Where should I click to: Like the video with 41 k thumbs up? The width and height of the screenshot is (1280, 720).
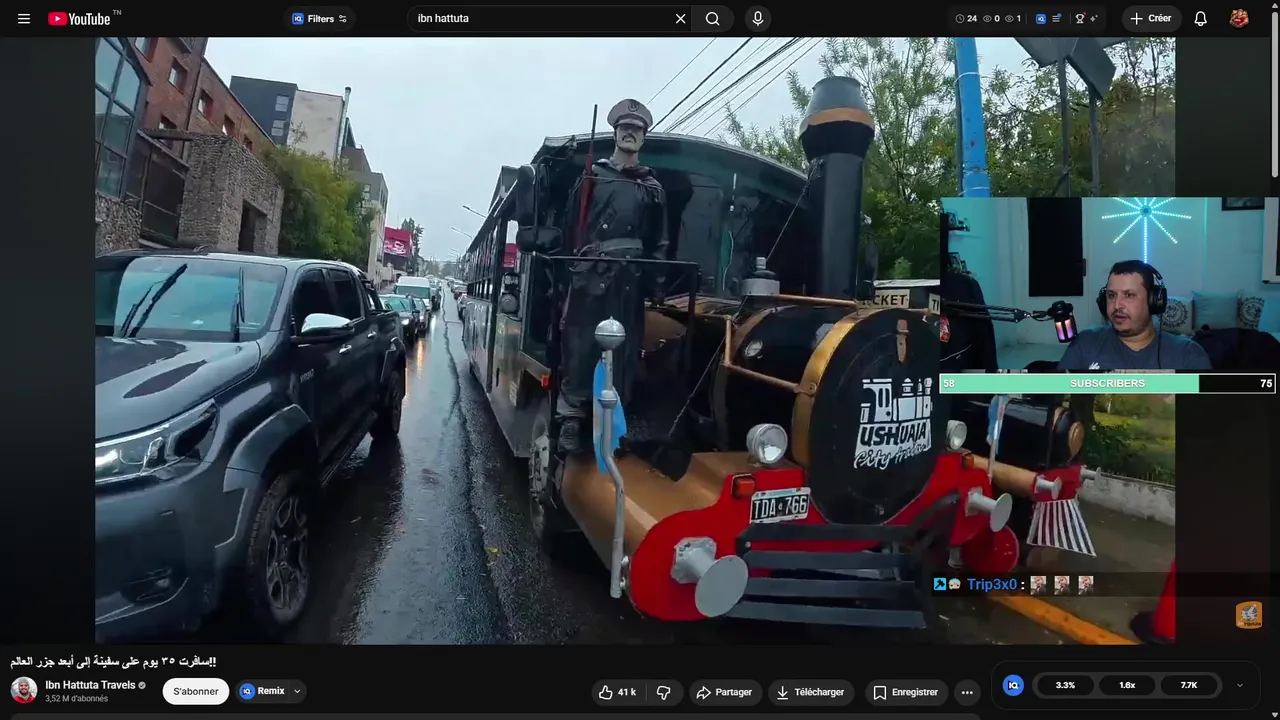(617, 692)
